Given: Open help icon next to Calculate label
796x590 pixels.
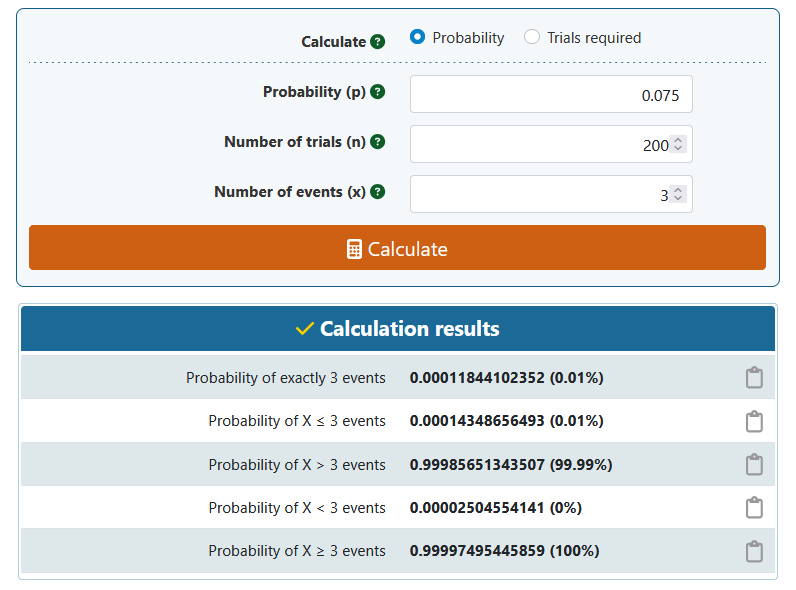Looking at the screenshot, I should [377, 42].
